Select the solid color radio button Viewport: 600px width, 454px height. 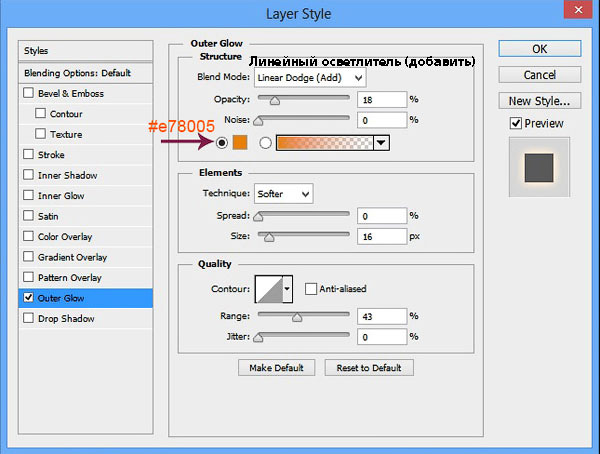pyautogui.click(x=220, y=143)
